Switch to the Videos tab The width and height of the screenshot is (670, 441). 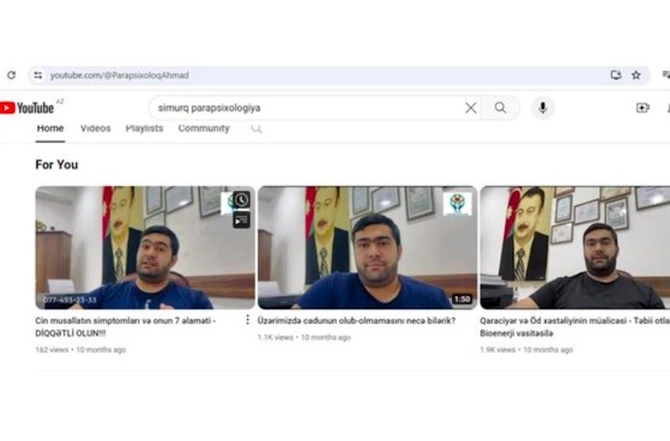tap(96, 128)
